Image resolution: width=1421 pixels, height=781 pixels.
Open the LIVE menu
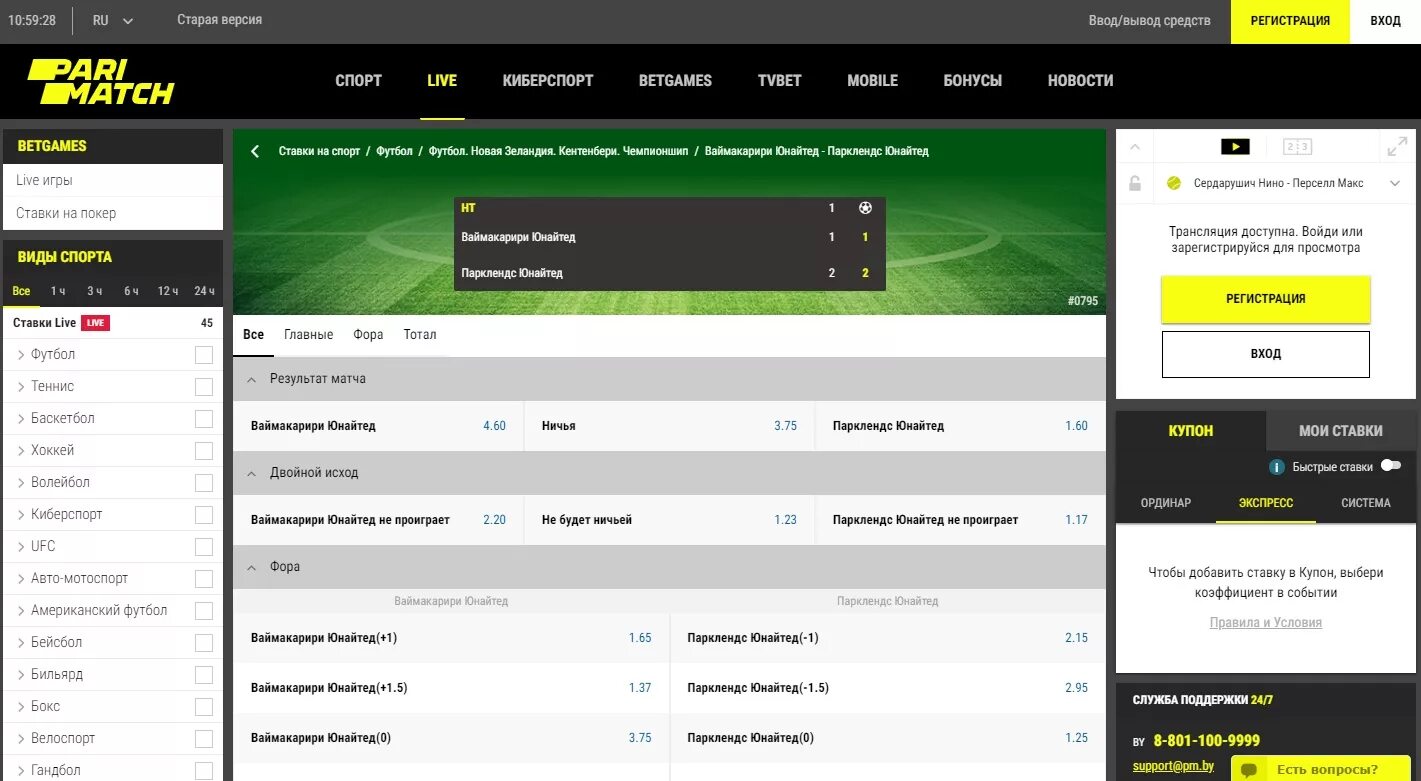(442, 81)
